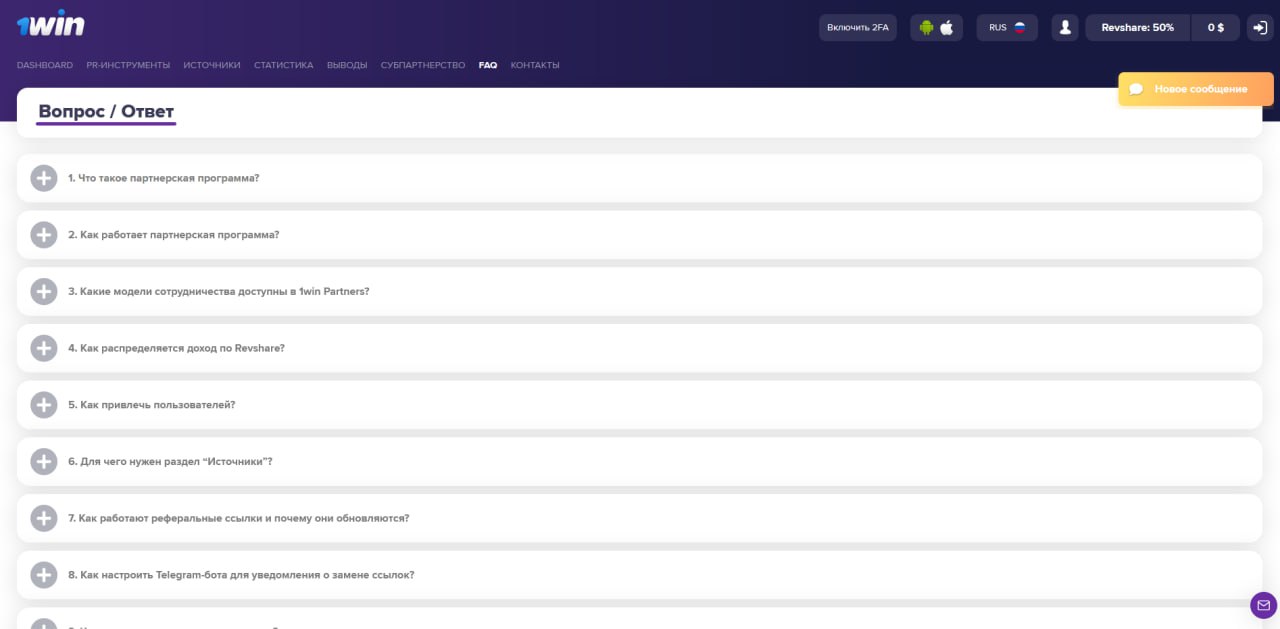Go to the Dashboard menu item
1280x629 pixels.
point(45,65)
